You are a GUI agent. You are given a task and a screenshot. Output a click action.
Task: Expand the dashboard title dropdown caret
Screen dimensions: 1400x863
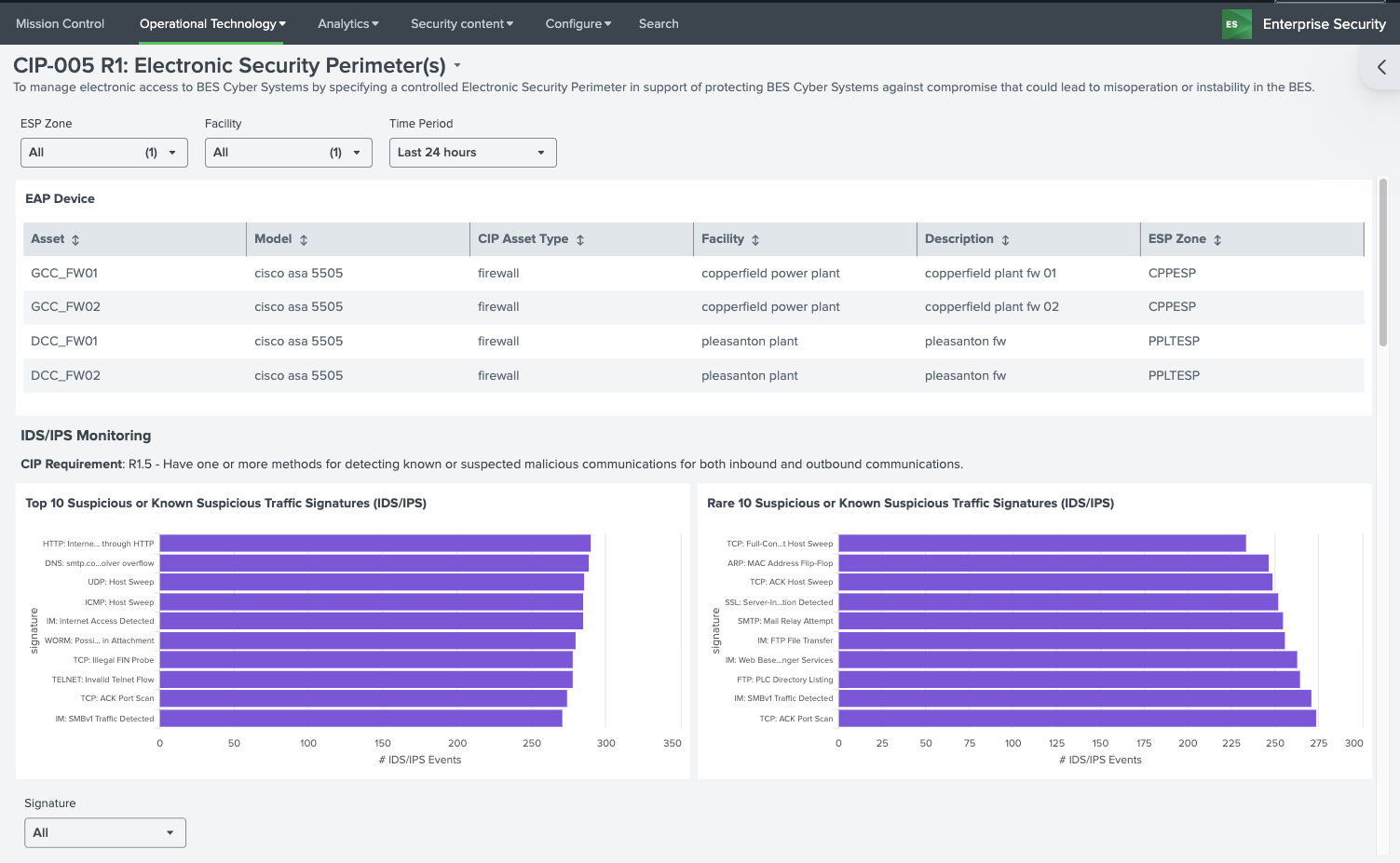[457, 66]
